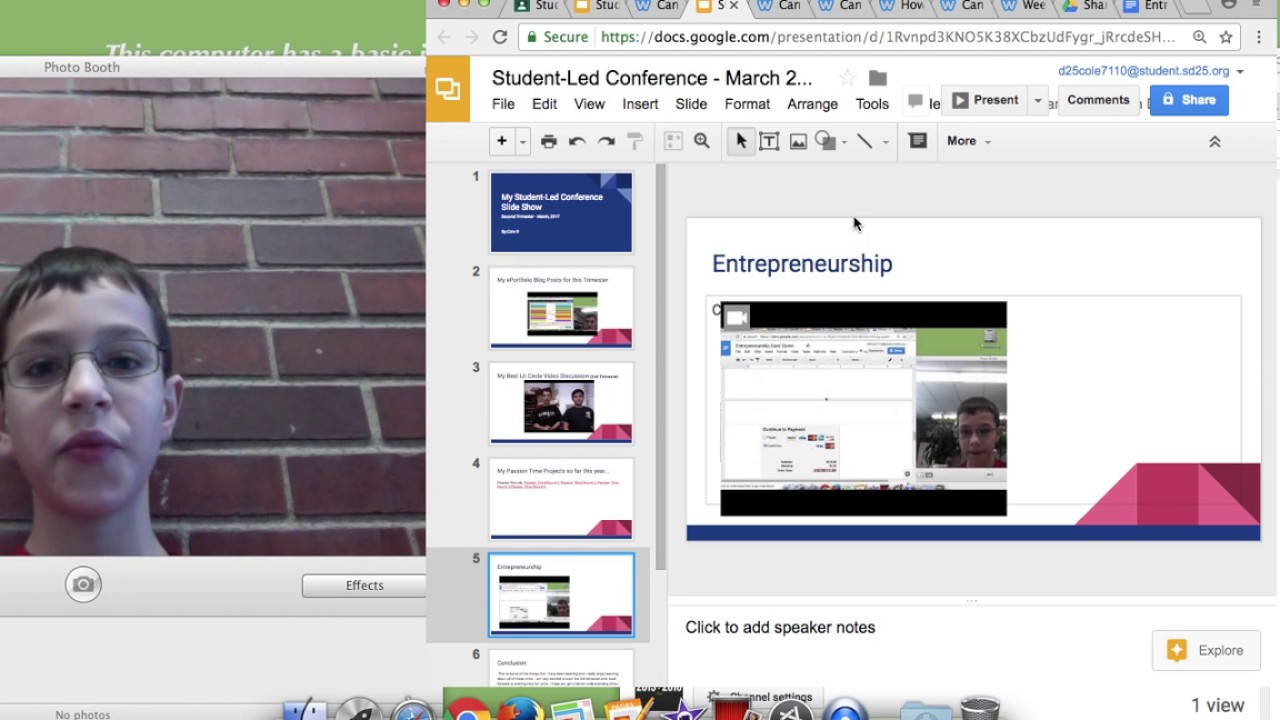Select the zoom magnifier tool
The image size is (1280, 720).
(x=702, y=141)
